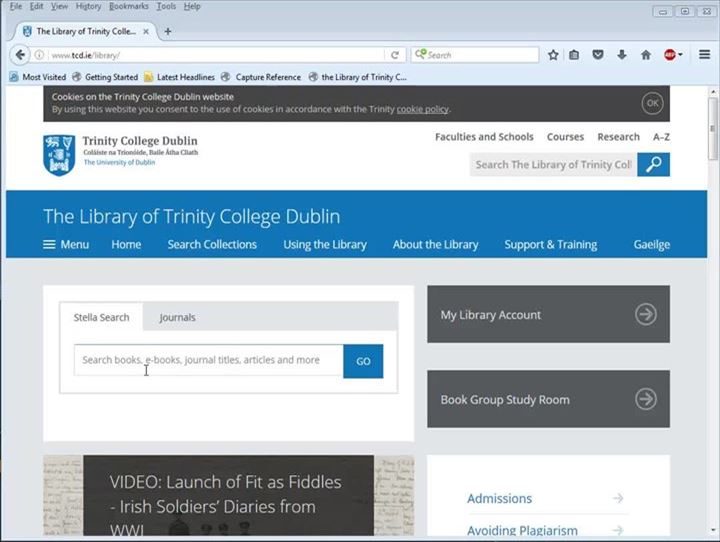The width and height of the screenshot is (720, 542).
Task: Open the Pocket save icon
Action: click(598, 55)
